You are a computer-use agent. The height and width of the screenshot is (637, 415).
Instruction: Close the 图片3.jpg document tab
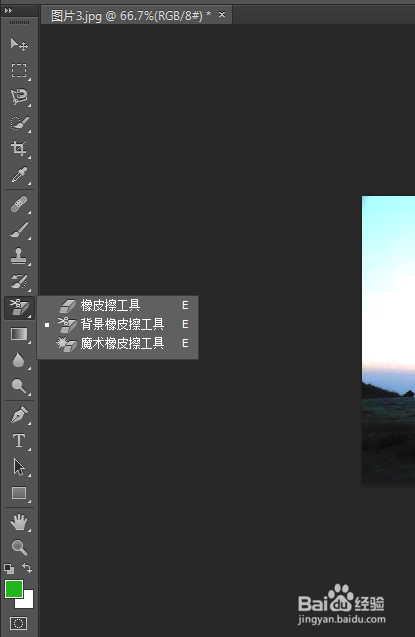pos(222,15)
